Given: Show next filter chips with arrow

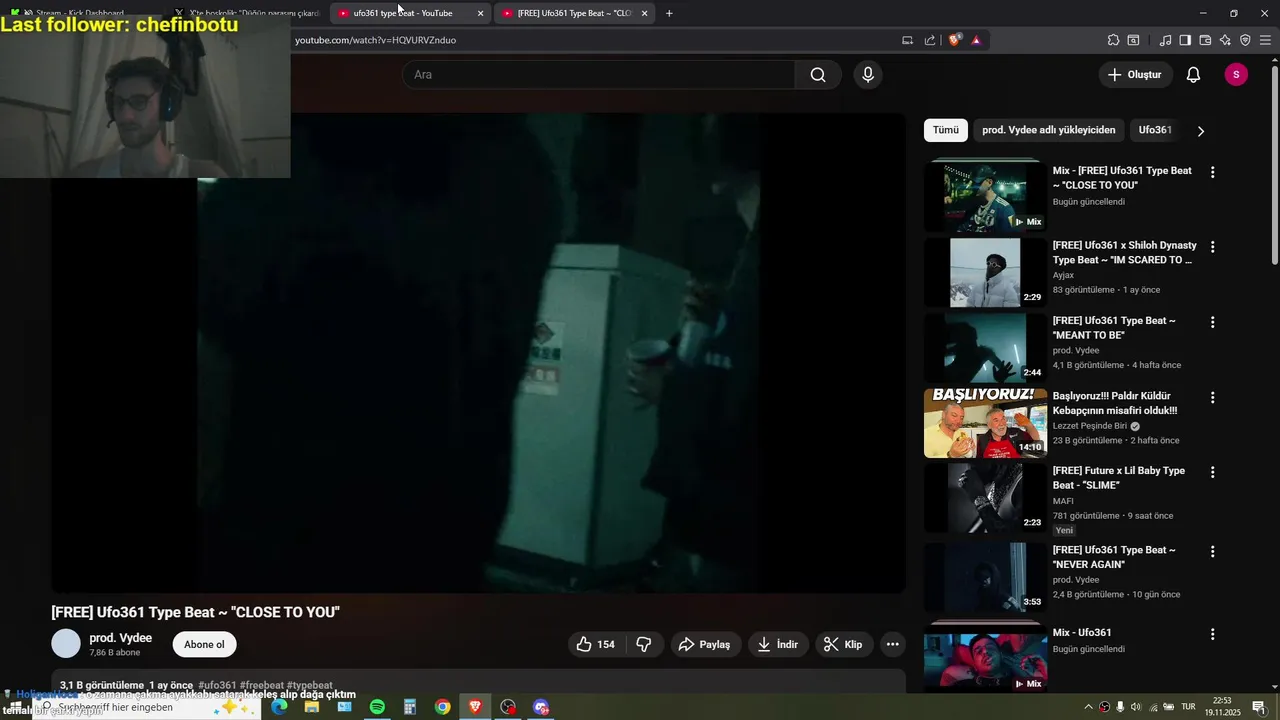Looking at the screenshot, I should tap(1201, 131).
